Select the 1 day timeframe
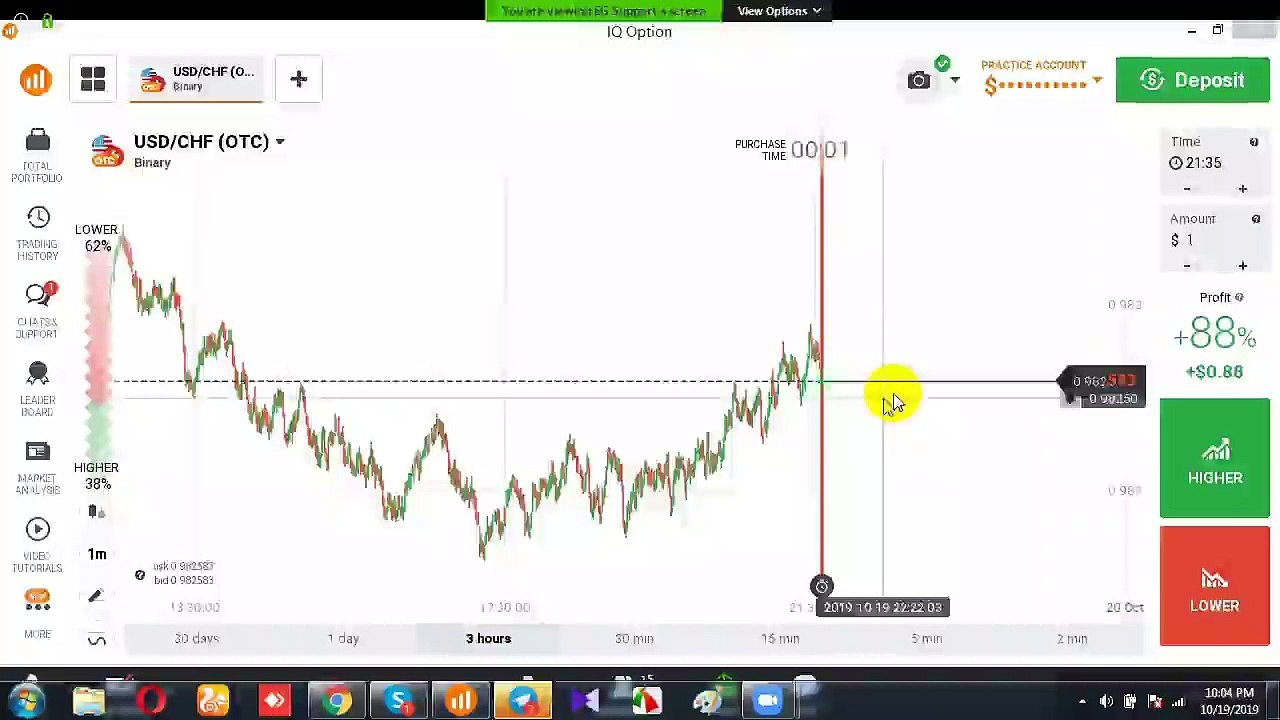This screenshot has height=720, width=1280. tap(343, 638)
